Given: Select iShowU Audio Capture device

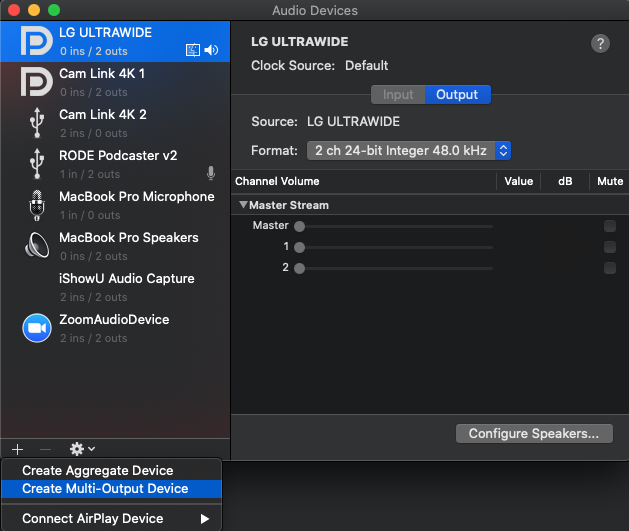Looking at the screenshot, I should tap(115, 287).
